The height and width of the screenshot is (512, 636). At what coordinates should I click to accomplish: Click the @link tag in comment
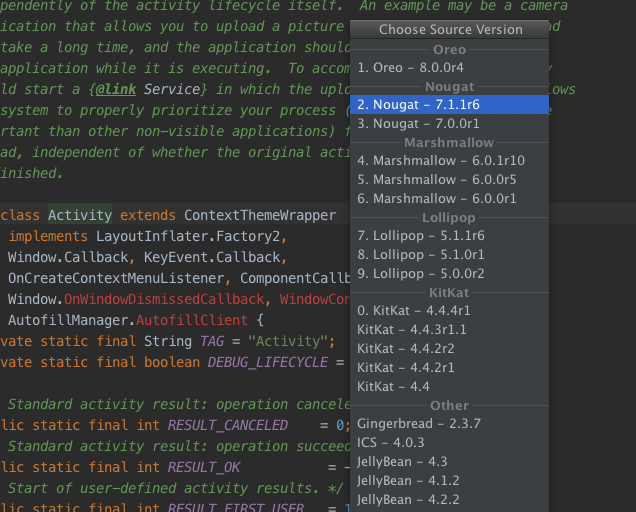116,89
